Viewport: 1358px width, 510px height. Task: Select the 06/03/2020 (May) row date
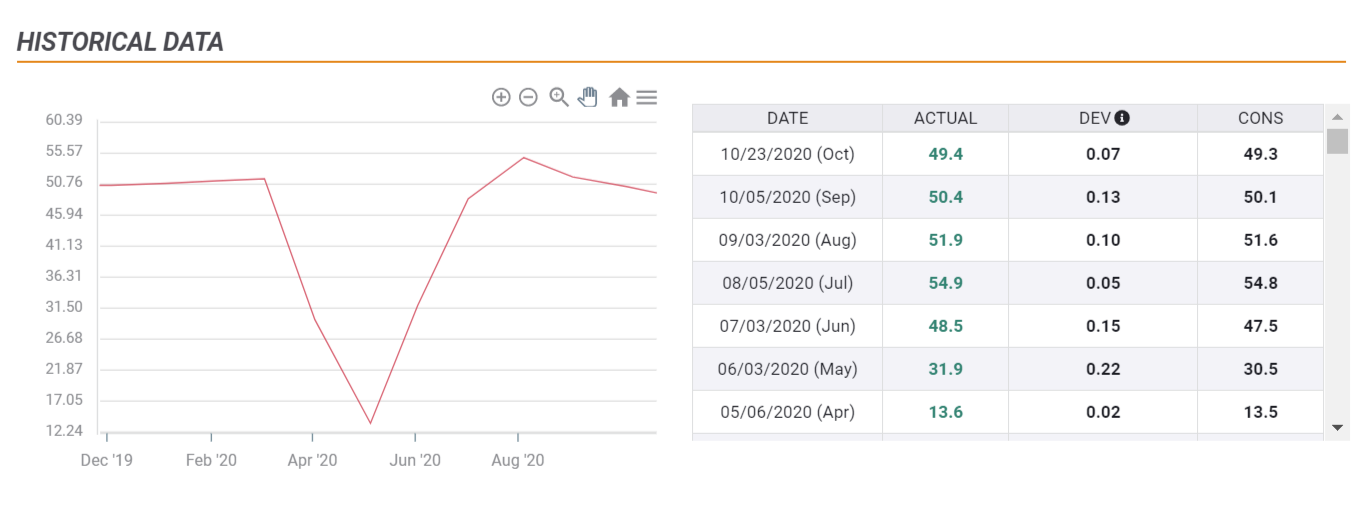(x=787, y=369)
